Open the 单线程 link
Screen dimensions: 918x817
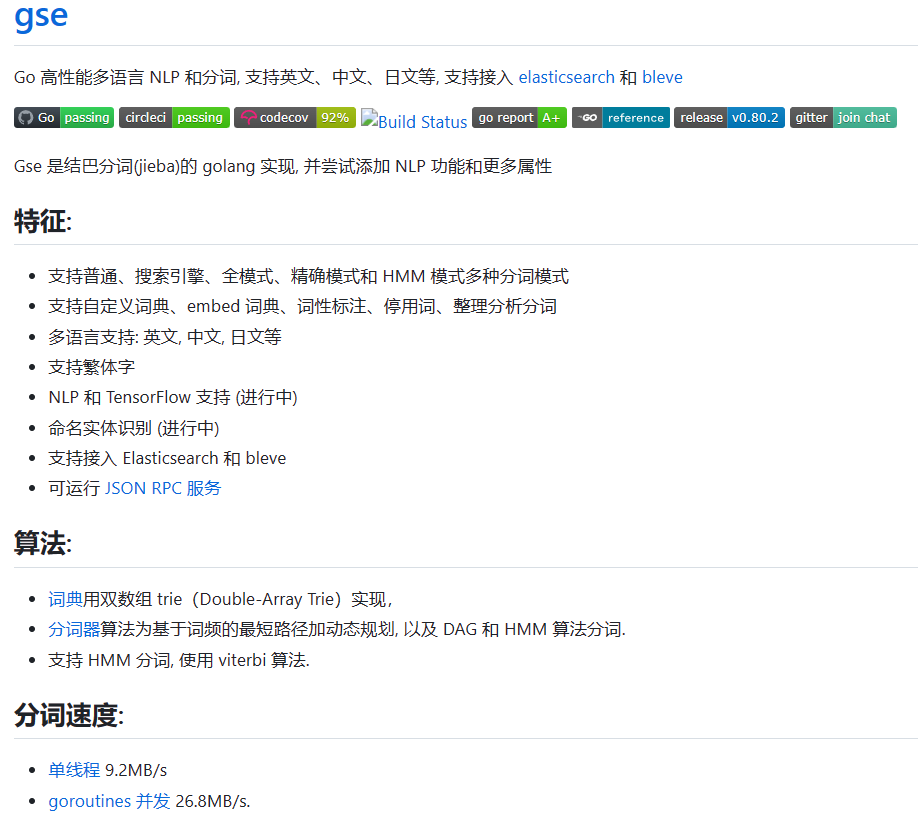74,770
